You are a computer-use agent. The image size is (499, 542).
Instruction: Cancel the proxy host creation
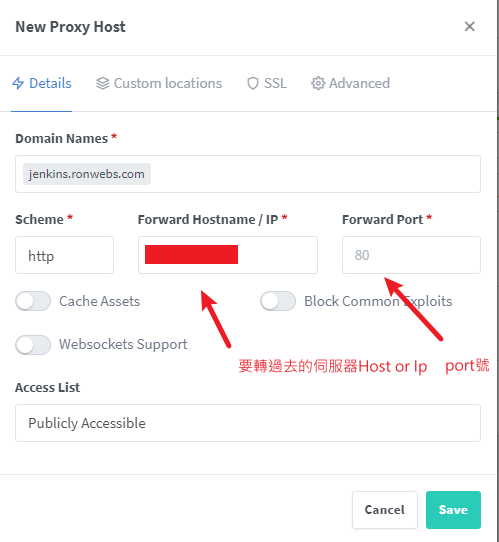pos(385,510)
